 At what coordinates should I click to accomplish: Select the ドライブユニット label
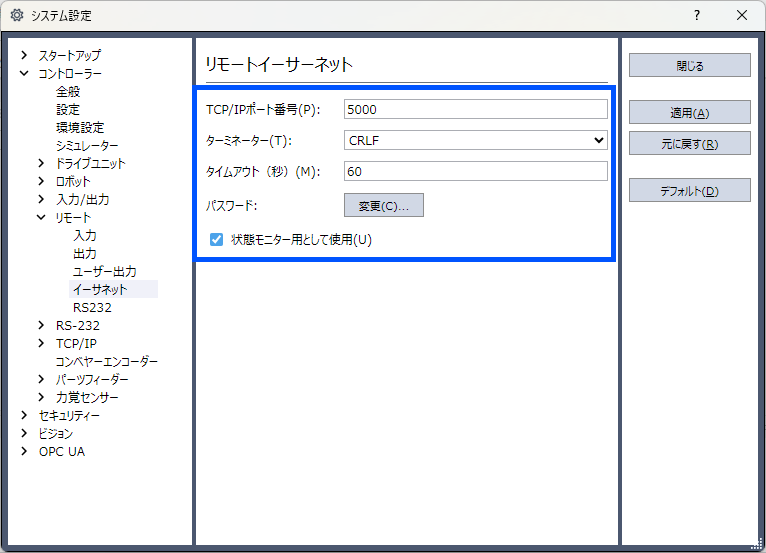[x=90, y=163]
